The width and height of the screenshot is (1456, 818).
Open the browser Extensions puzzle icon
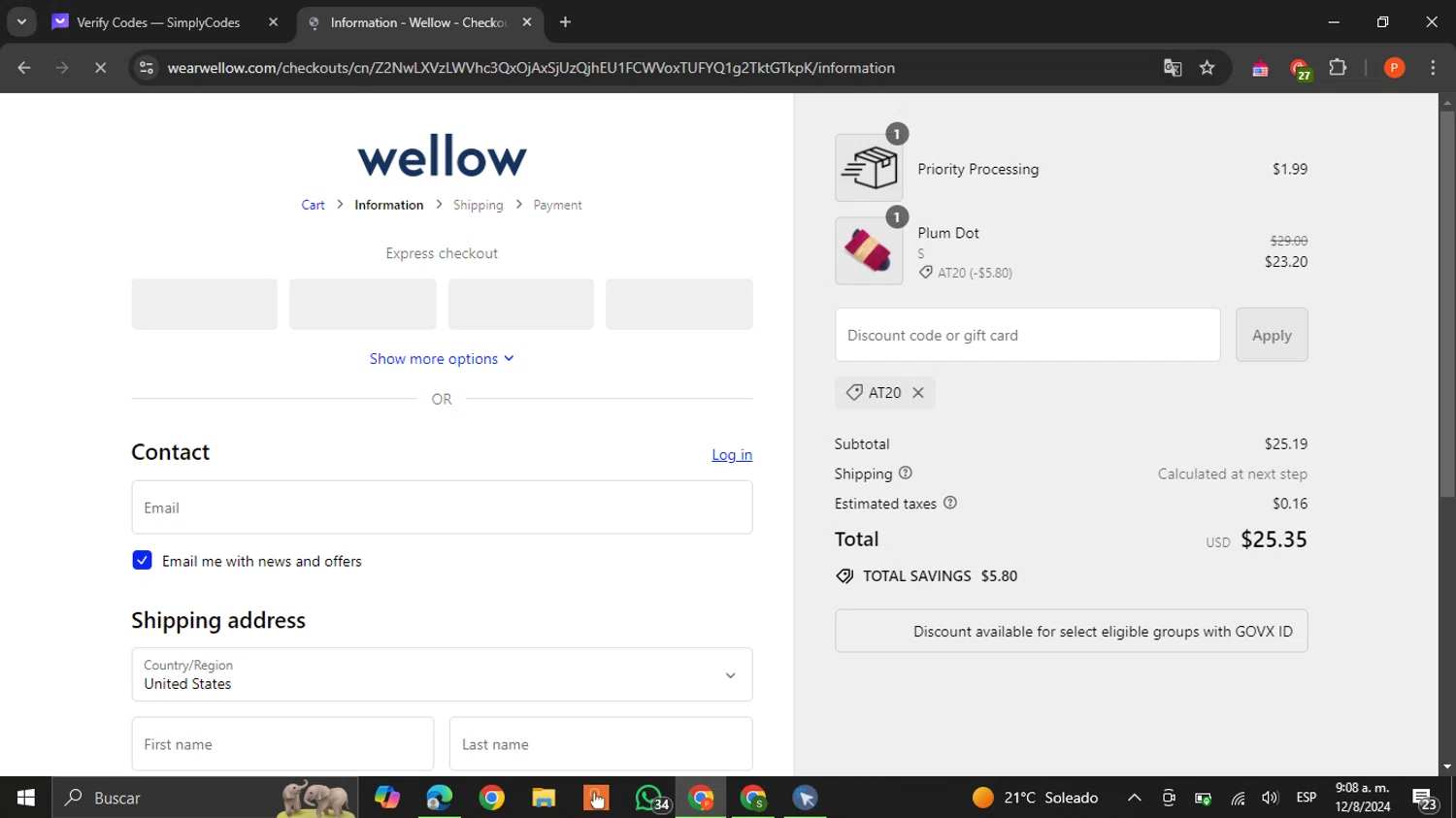1338,68
